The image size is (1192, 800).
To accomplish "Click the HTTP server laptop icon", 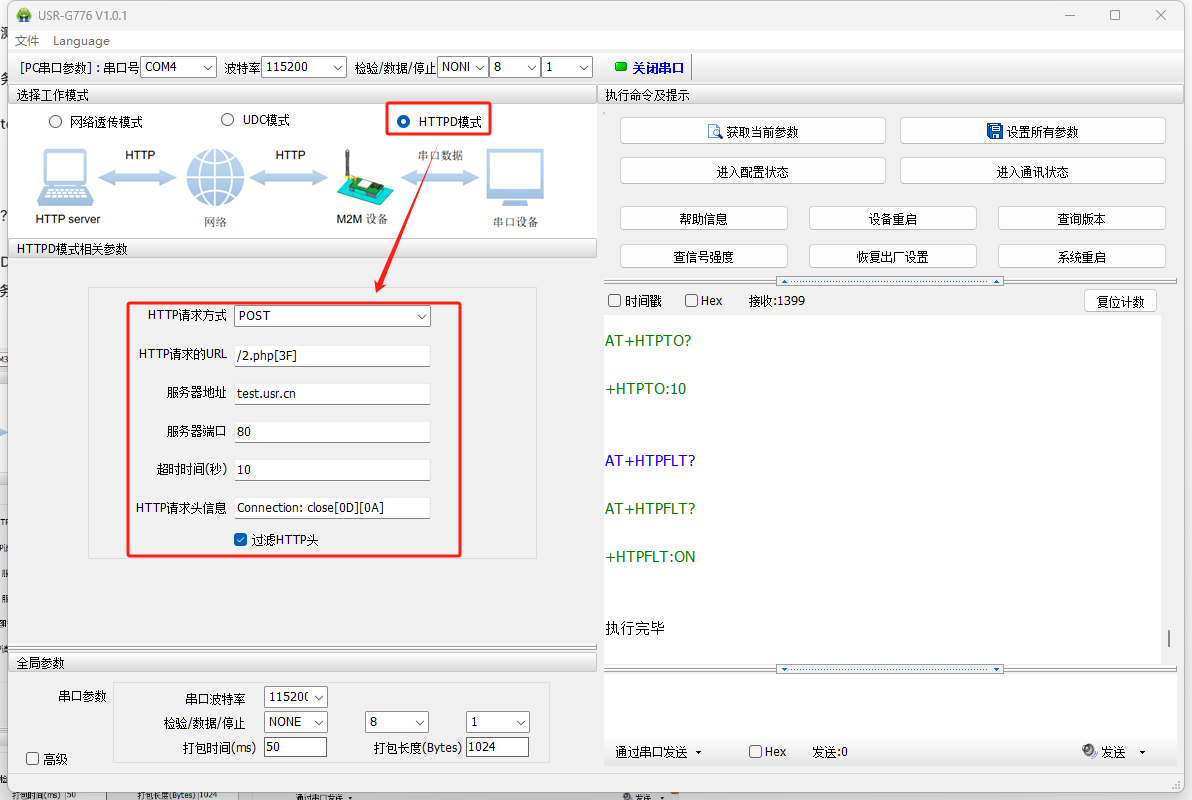I will coord(67,178).
